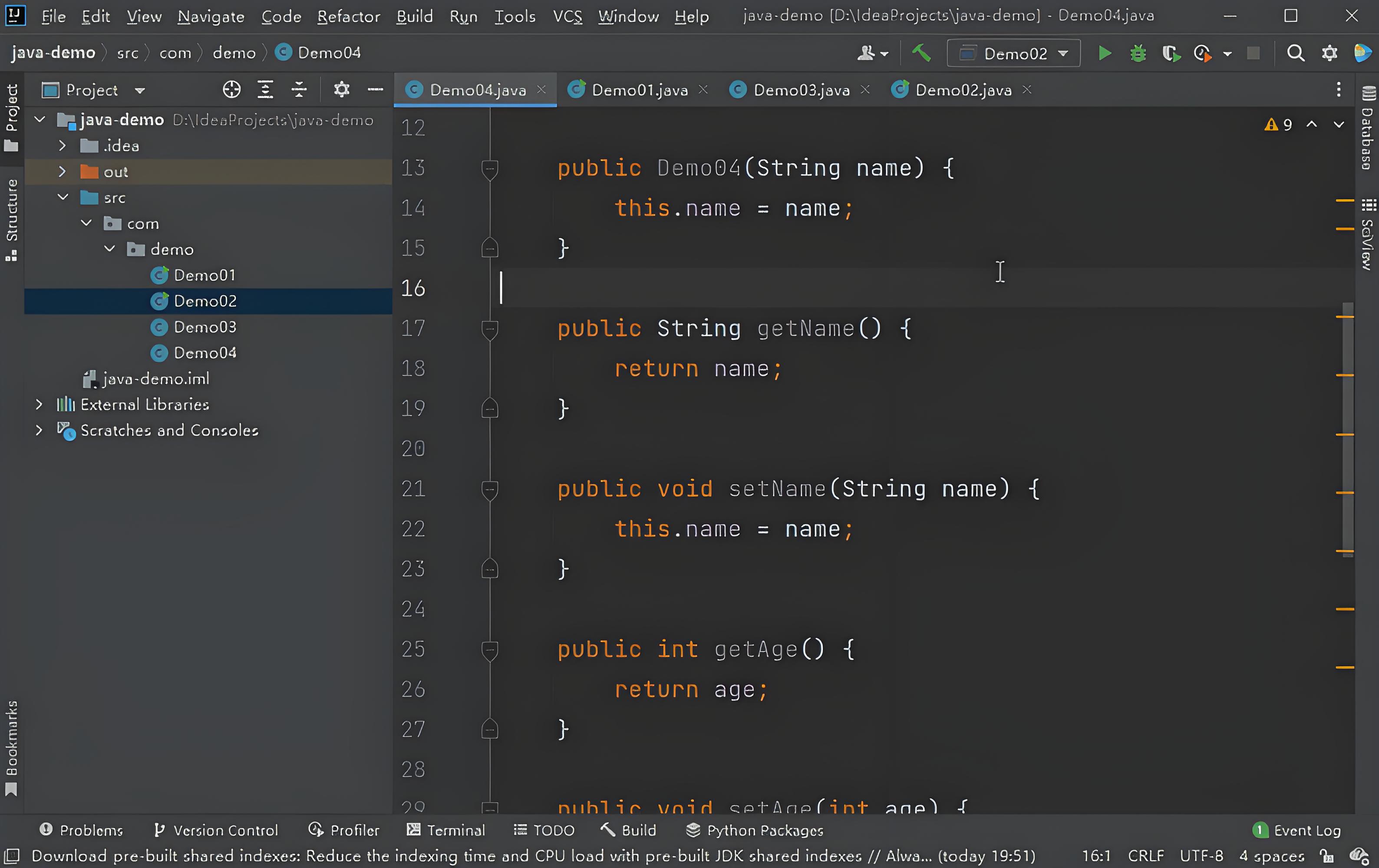Screen dimensions: 1379x868
Task: Click the green Run button
Action: click(x=1105, y=53)
